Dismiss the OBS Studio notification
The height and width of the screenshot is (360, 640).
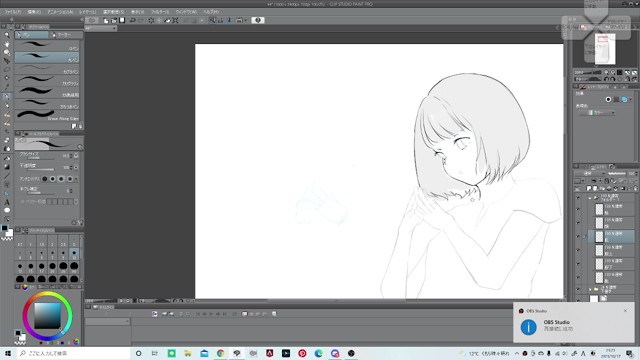tap(625, 311)
